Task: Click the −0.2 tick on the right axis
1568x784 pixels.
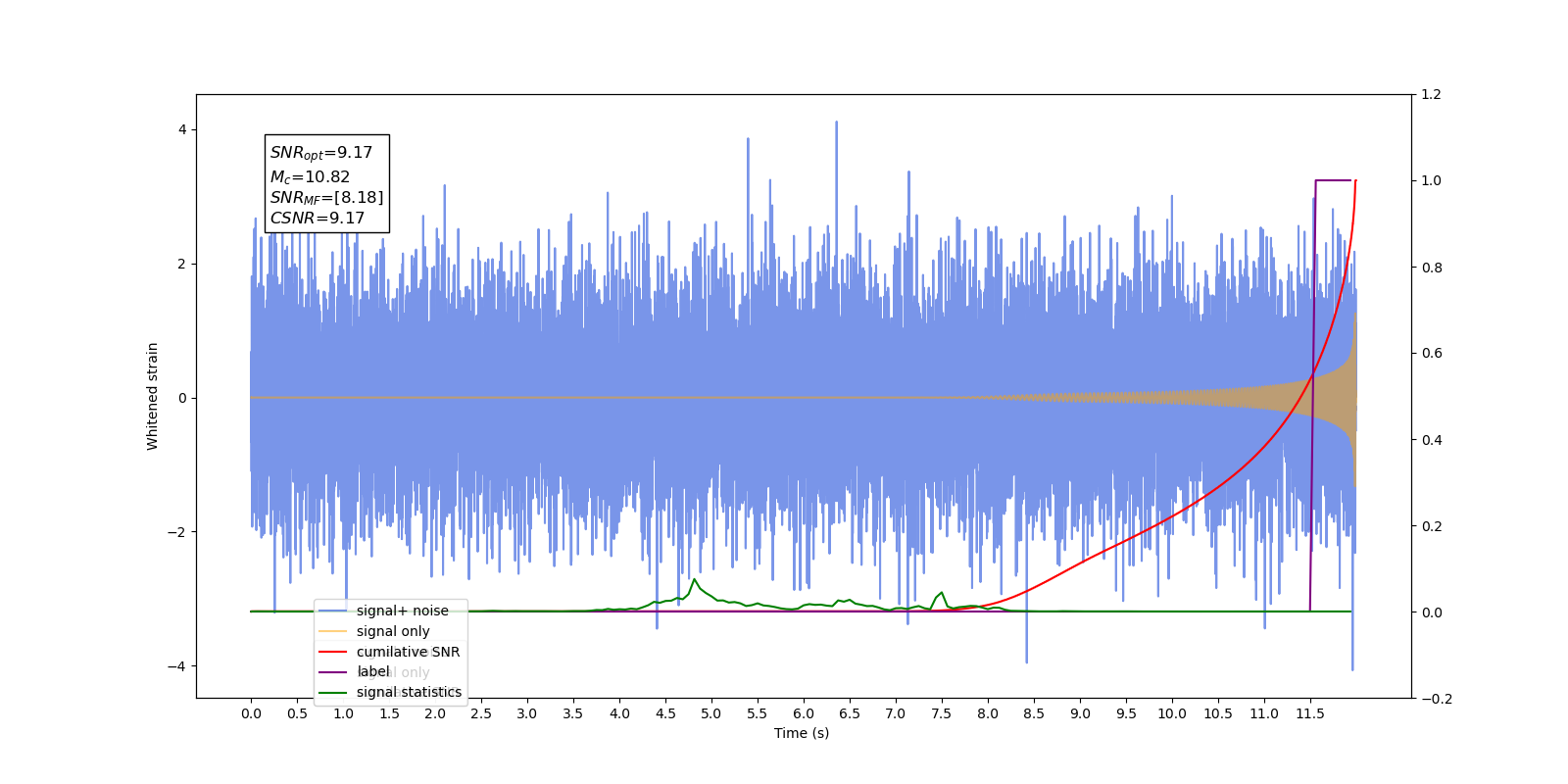Action: pos(1436,699)
